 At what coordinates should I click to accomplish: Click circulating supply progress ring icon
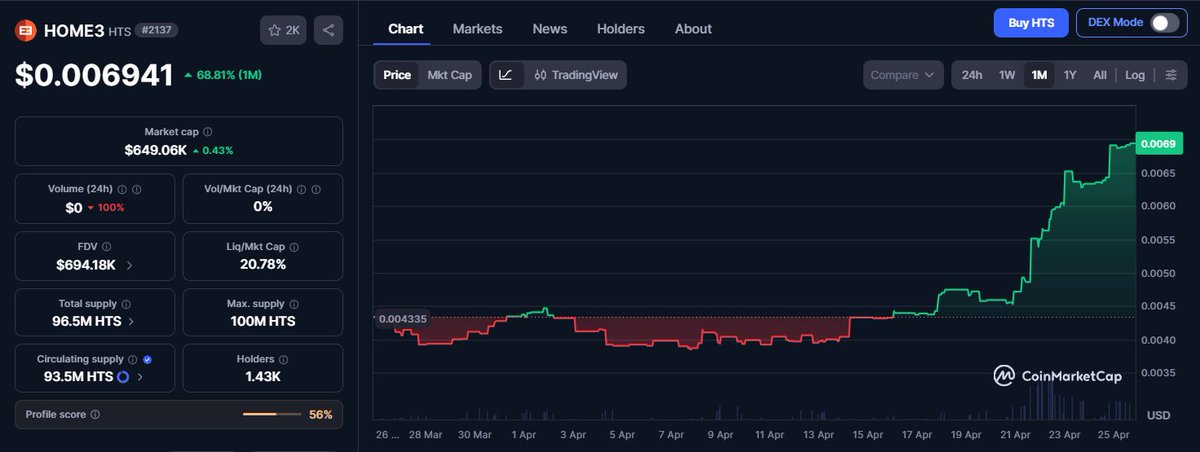pos(123,377)
